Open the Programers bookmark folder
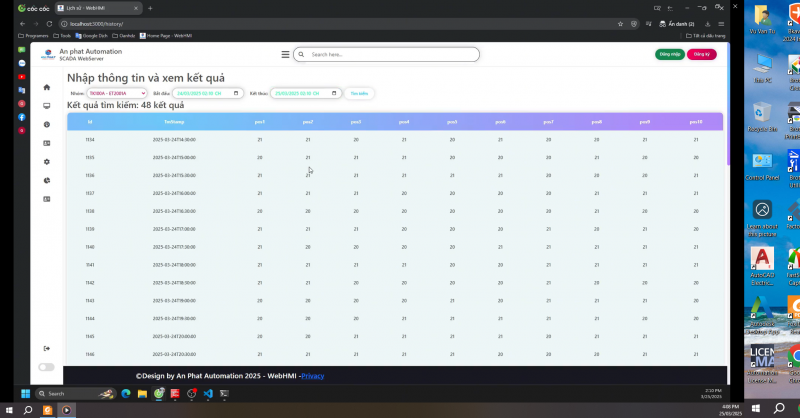Image resolution: width=800 pixels, height=418 pixels. click(x=33, y=36)
